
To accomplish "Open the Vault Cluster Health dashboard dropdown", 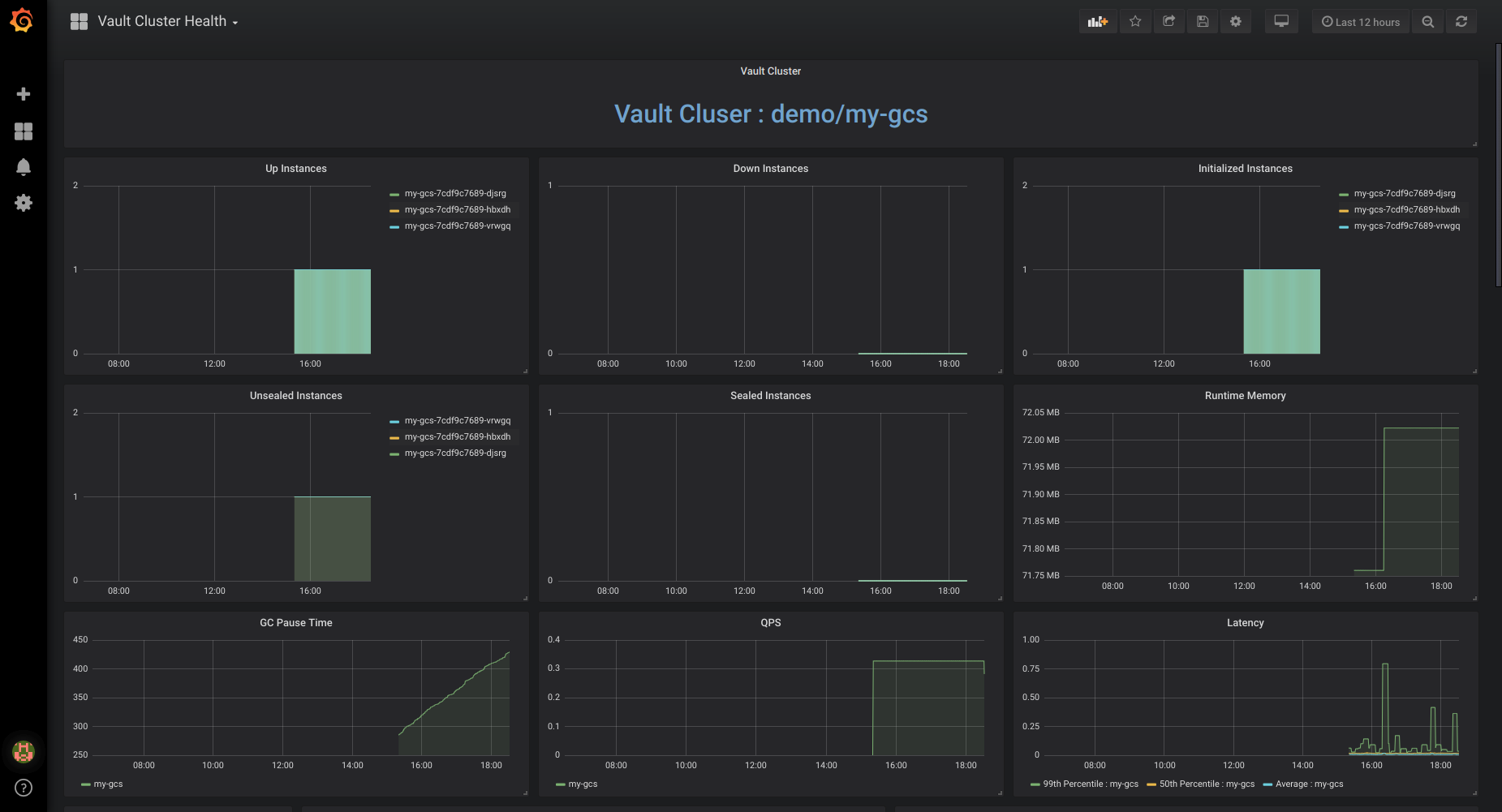I will (x=162, y=21).
